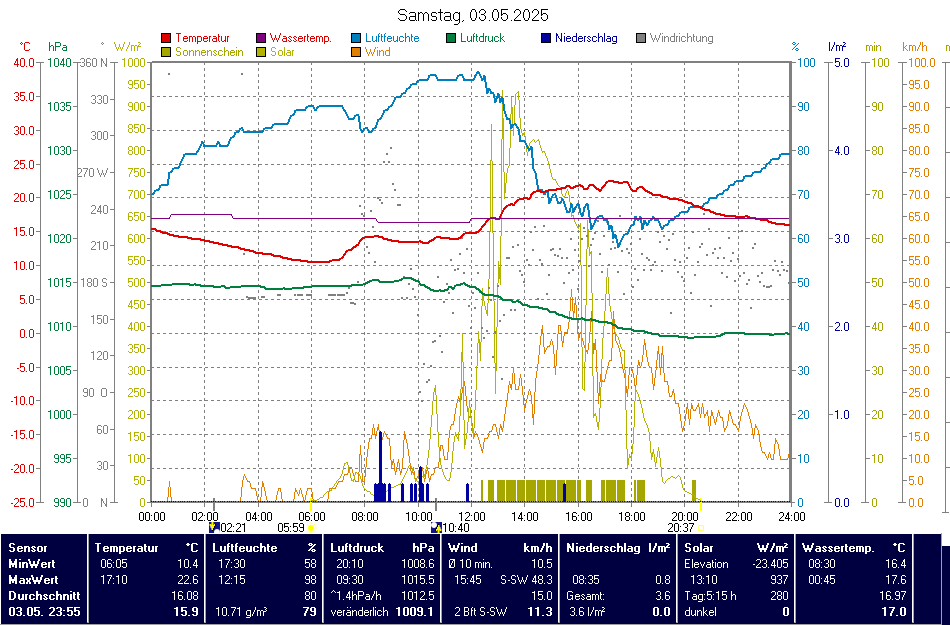Click the sunshine duration Tag:5:15 h
This screenshot has width=950, height=625.
(x=710, y=596)
